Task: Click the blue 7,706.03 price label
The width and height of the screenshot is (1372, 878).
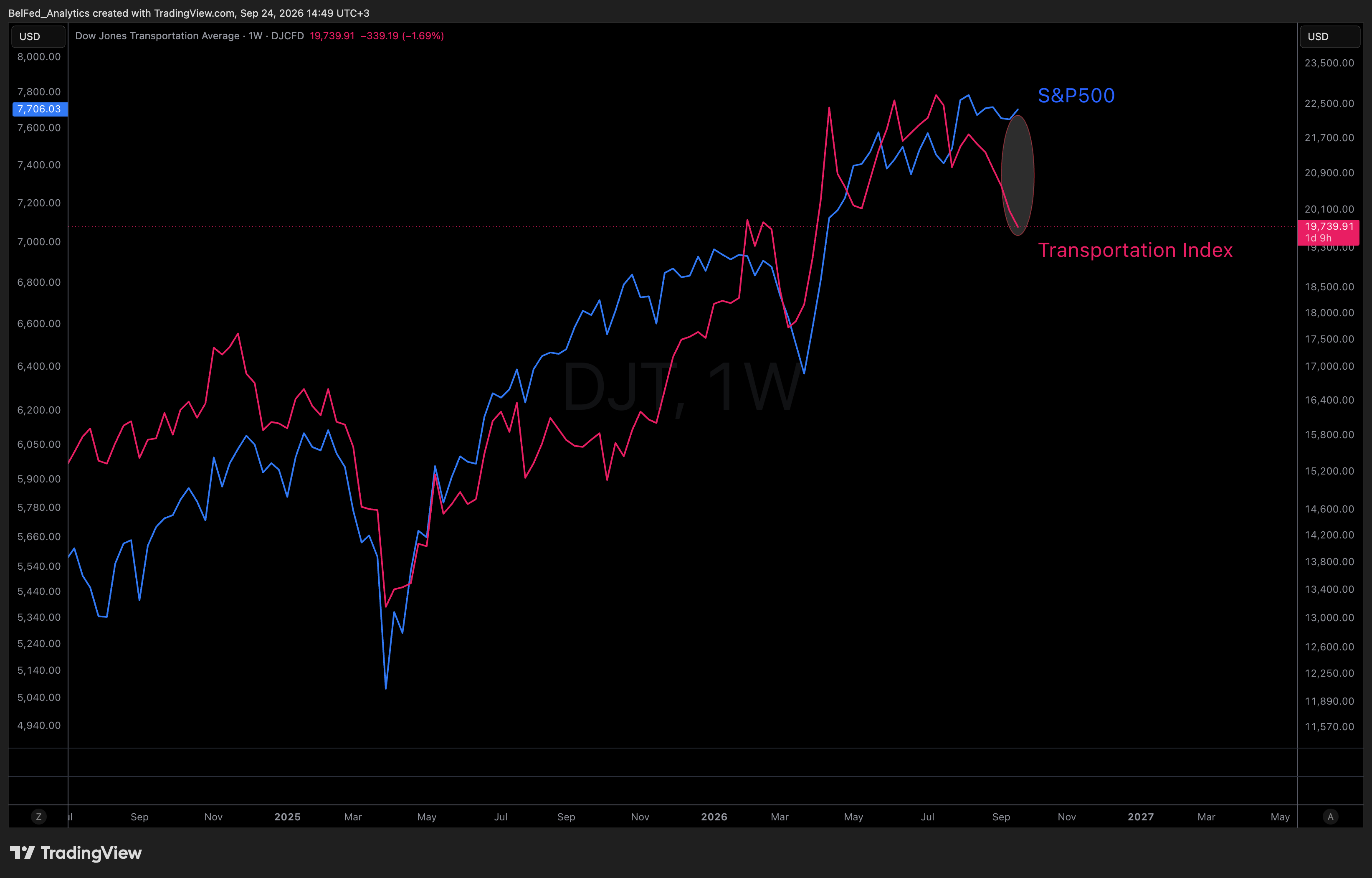Action: 40,109
